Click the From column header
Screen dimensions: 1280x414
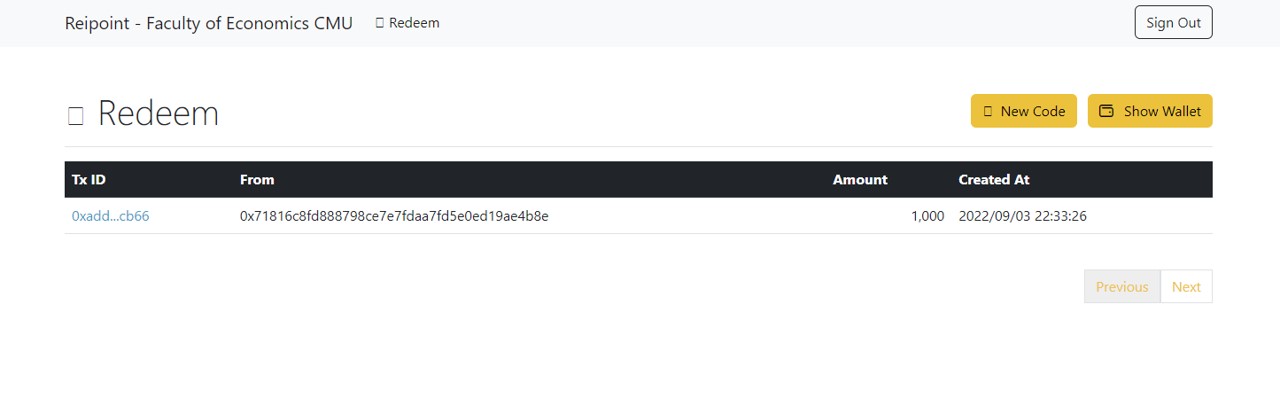(257, 180)
